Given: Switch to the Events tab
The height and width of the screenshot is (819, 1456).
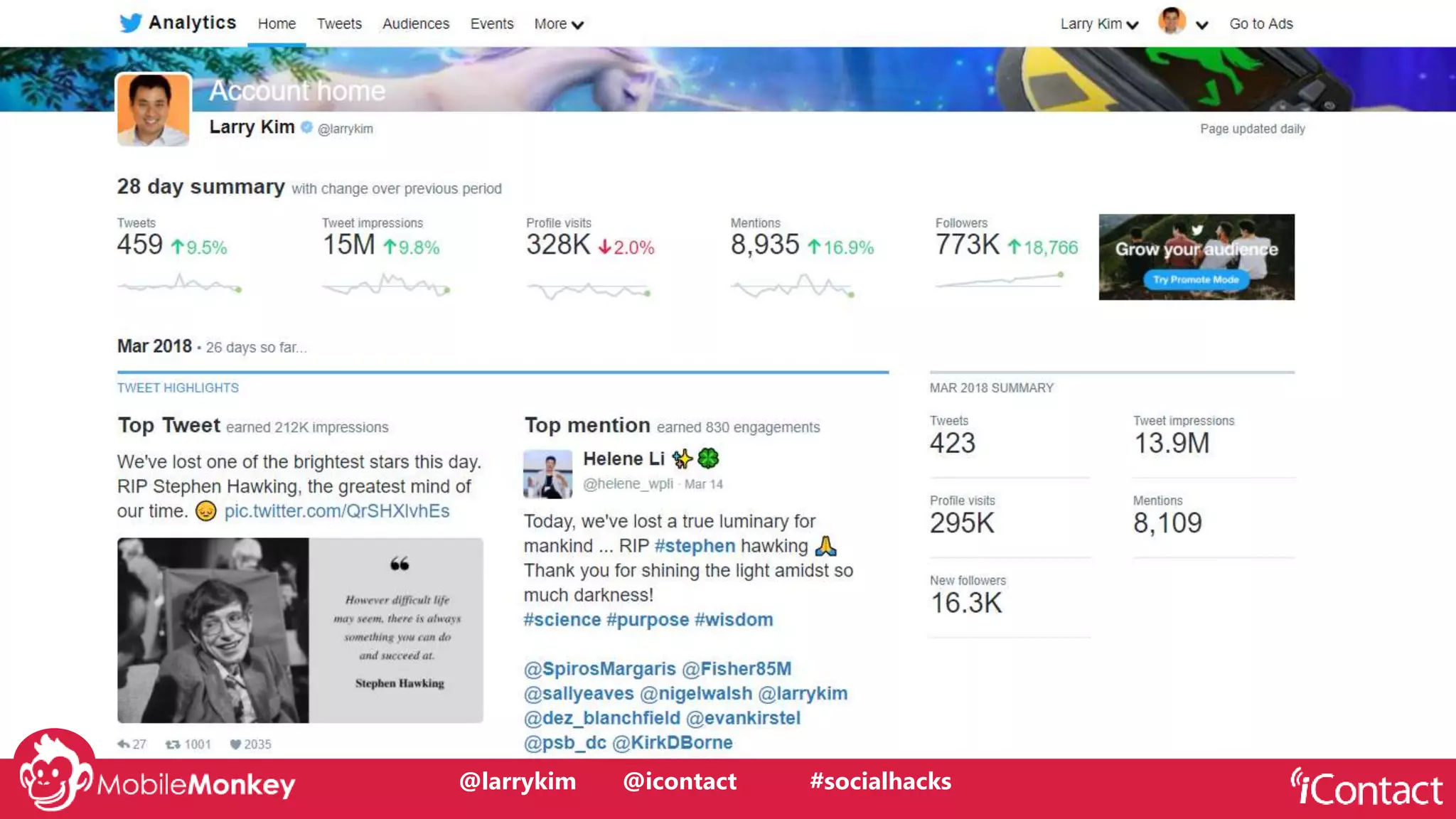Looking at the screenshot, I should [x=492, y=23].
